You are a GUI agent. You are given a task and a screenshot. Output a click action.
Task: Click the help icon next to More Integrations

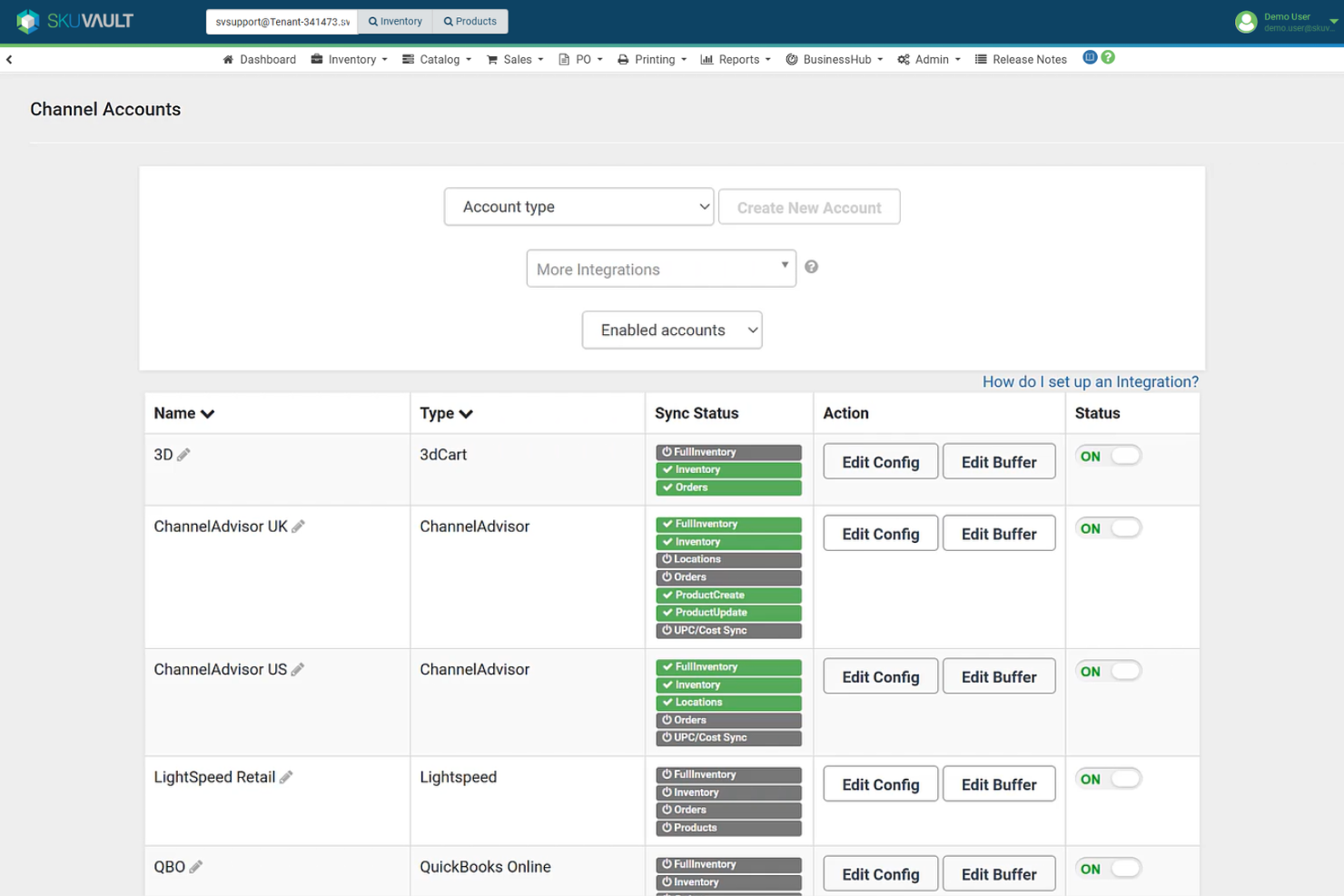[x=811, y=266]
